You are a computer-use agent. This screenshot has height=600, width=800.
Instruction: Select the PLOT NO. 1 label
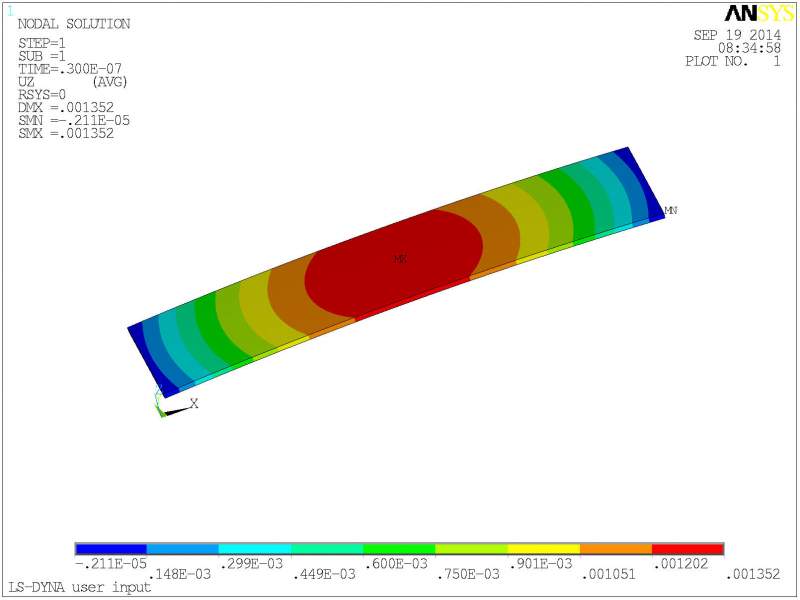pos(733,61)
